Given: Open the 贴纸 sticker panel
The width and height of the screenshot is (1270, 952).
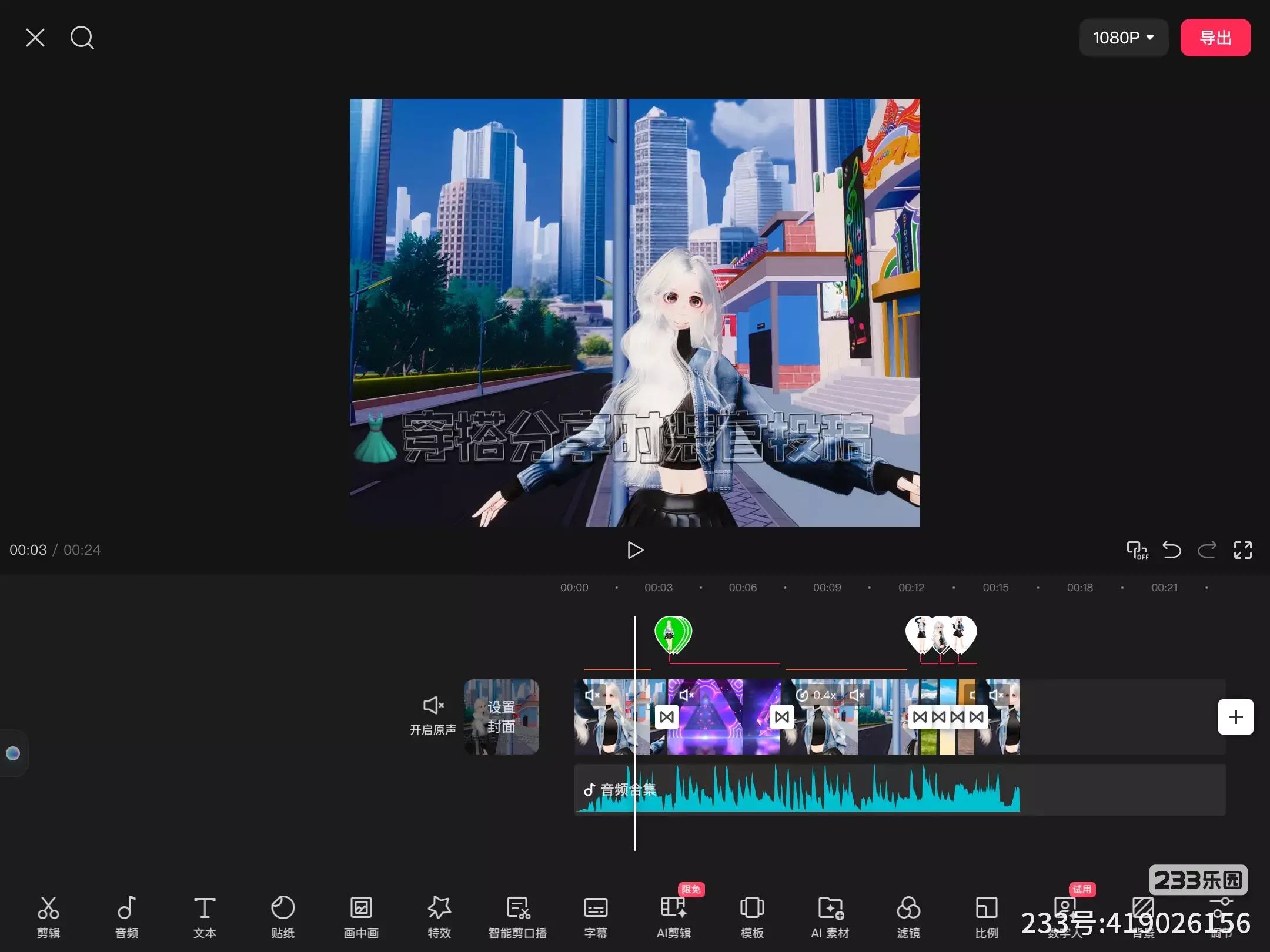Looking at the screenshot, I should [x=283, y=916].
